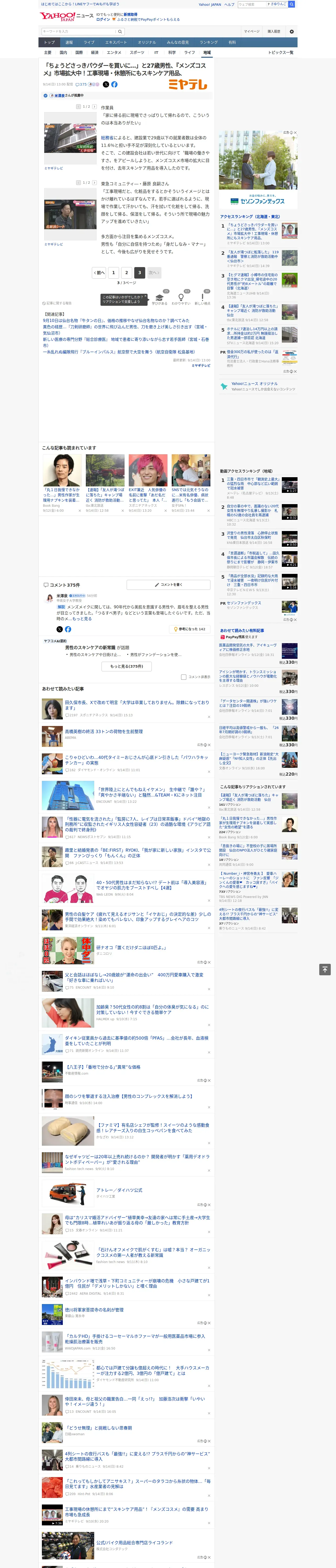Click the Yahoo! JAPAN News logo
The width and height of the screenshot is (336, 1568).
(x=67, y=16)
